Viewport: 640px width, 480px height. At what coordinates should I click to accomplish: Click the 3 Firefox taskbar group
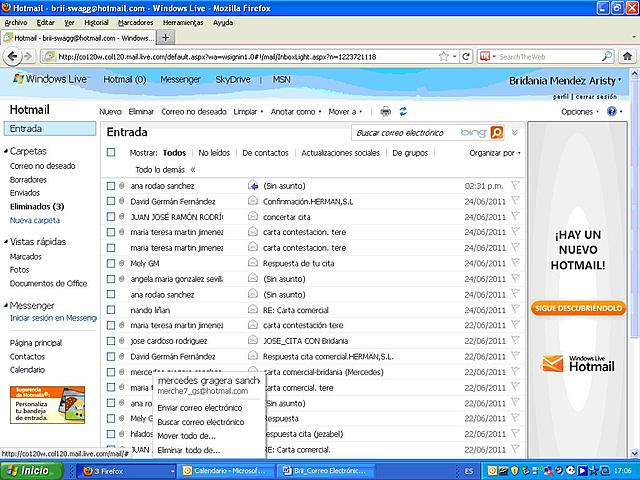(x=128, y=471)
